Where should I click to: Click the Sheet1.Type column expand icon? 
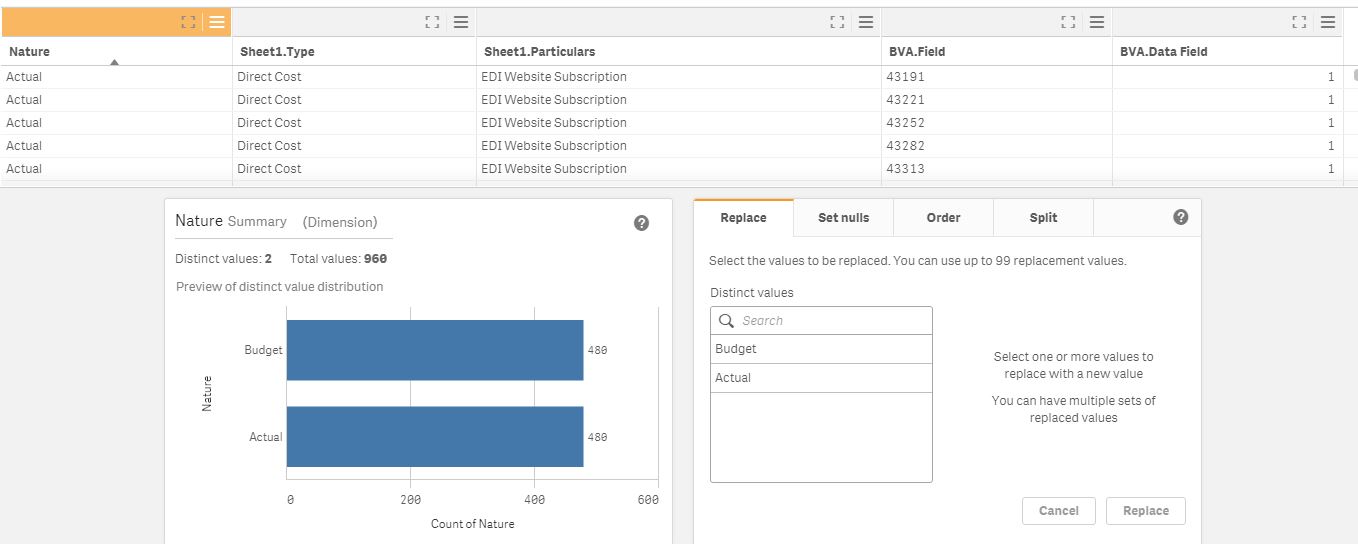coord(432,22)
